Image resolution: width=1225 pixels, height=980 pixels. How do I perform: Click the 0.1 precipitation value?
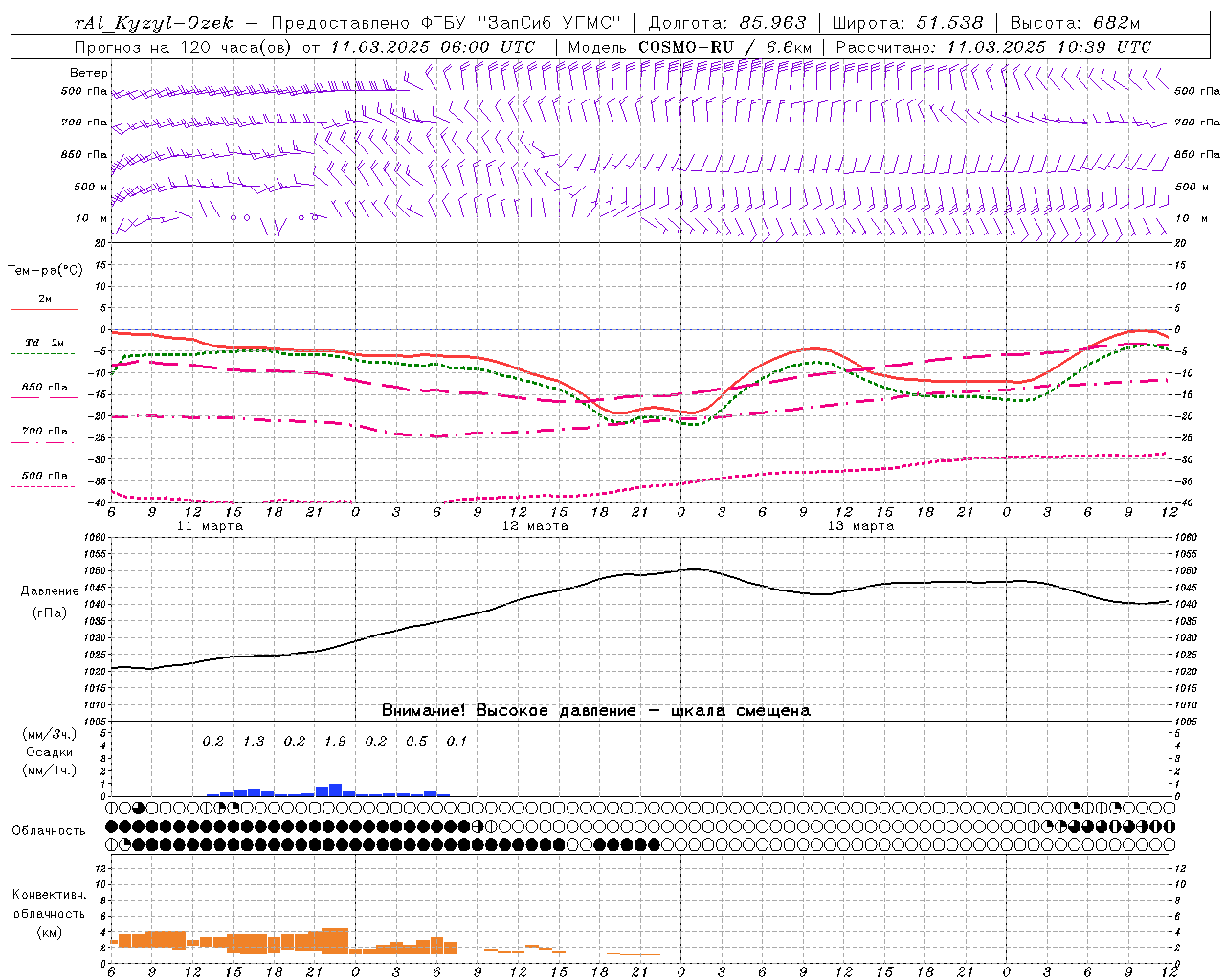[457, 741]
